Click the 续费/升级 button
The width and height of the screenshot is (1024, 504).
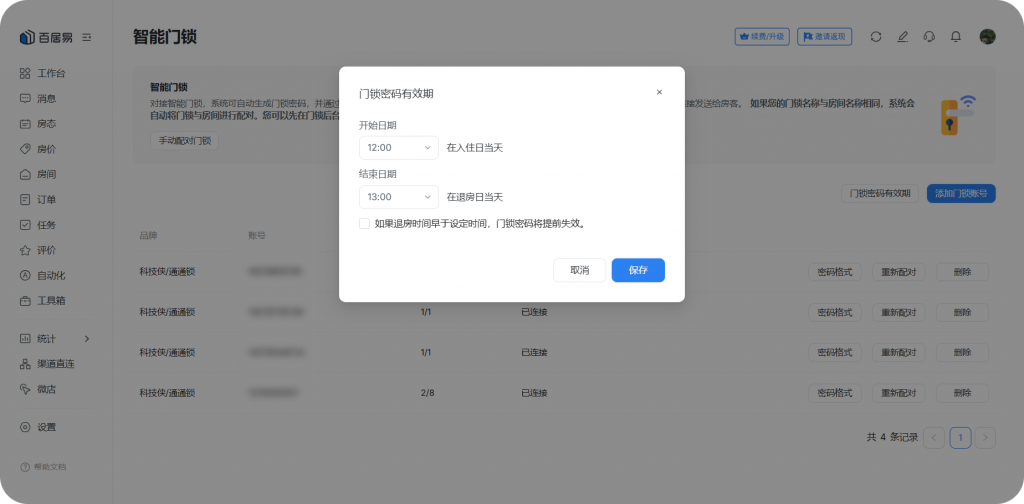coord(762,37)
